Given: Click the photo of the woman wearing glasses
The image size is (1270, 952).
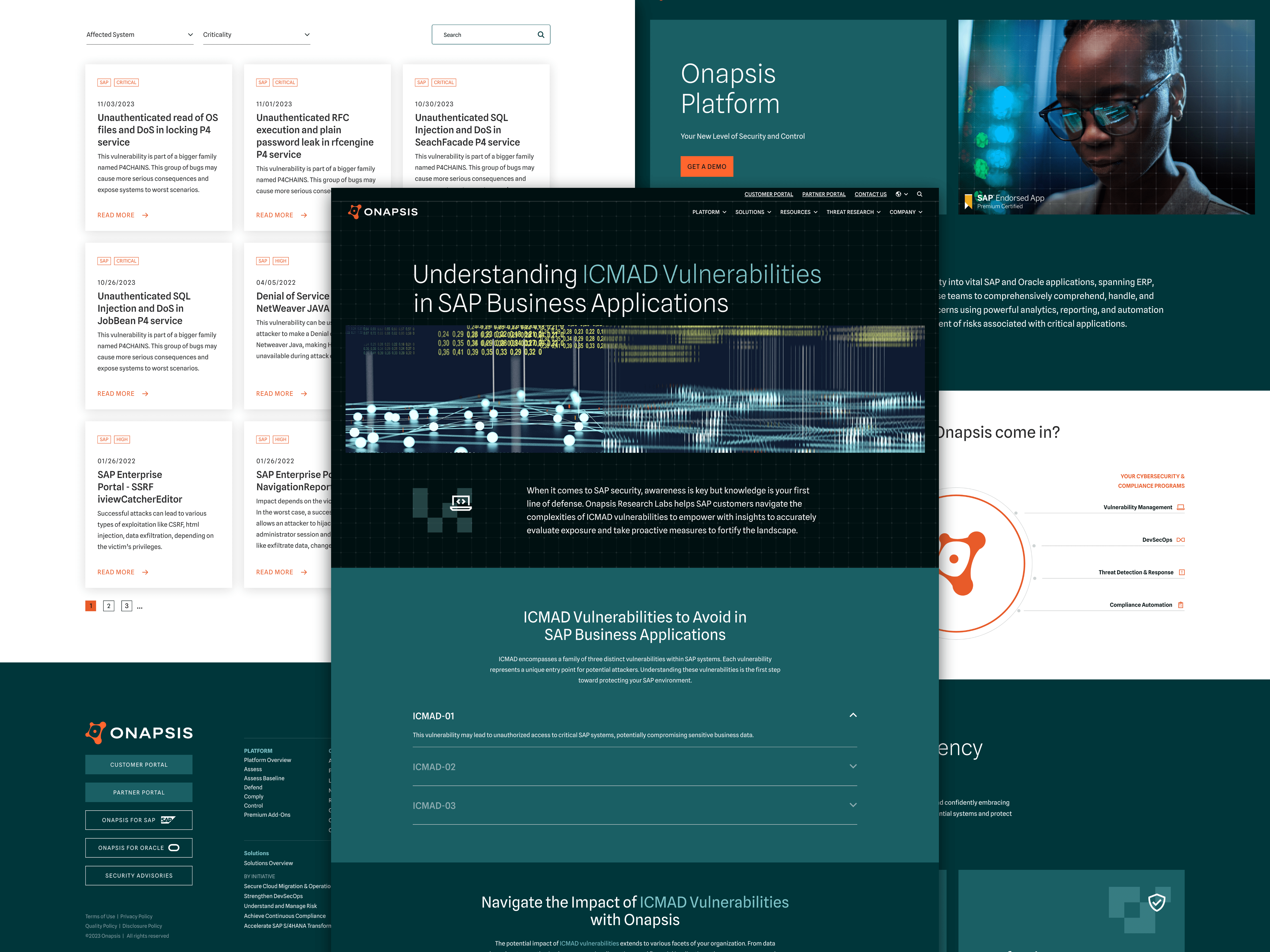Looking at the screenshot, I should (1106, 117).
